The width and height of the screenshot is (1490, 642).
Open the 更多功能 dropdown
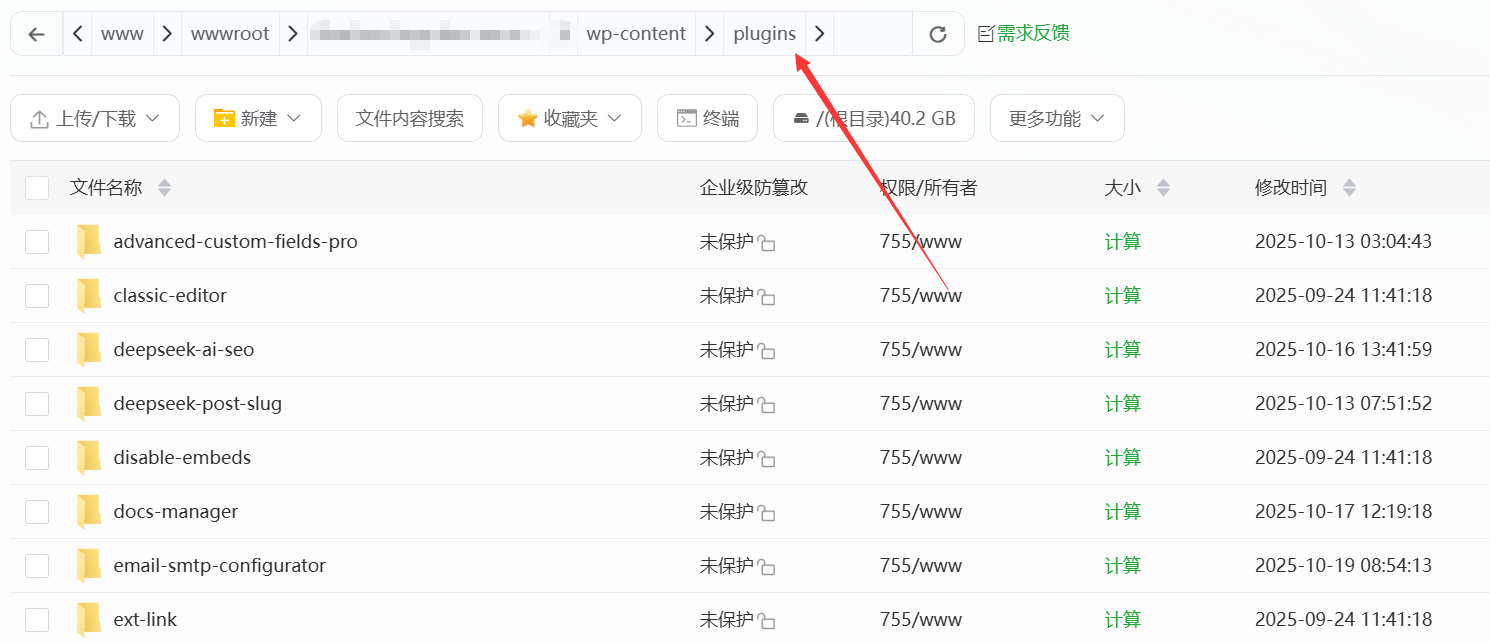[1057, 118]
